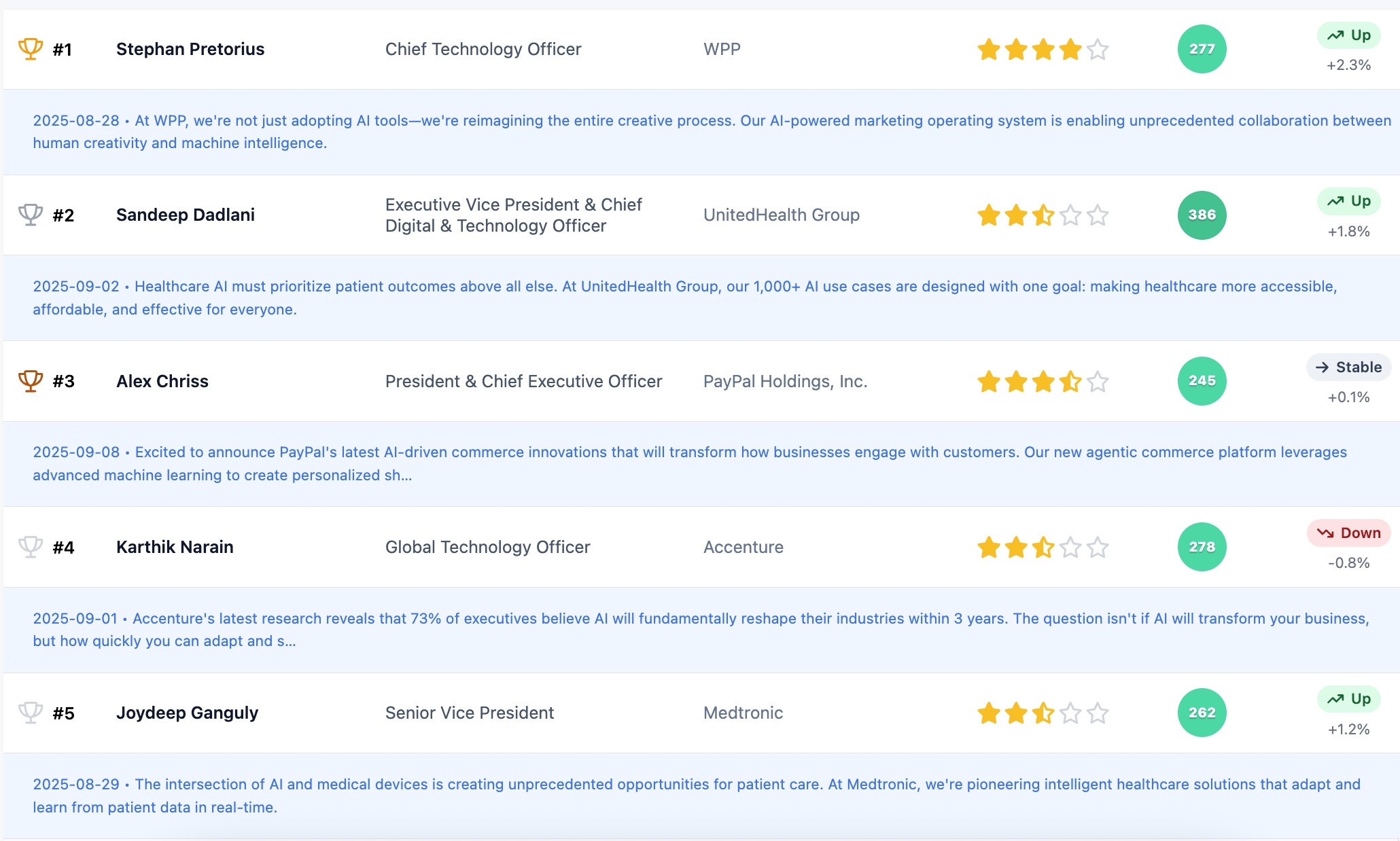Click the green 277 score circle
Viewport: 1400px width, 841px height.
click(1202, 49)
